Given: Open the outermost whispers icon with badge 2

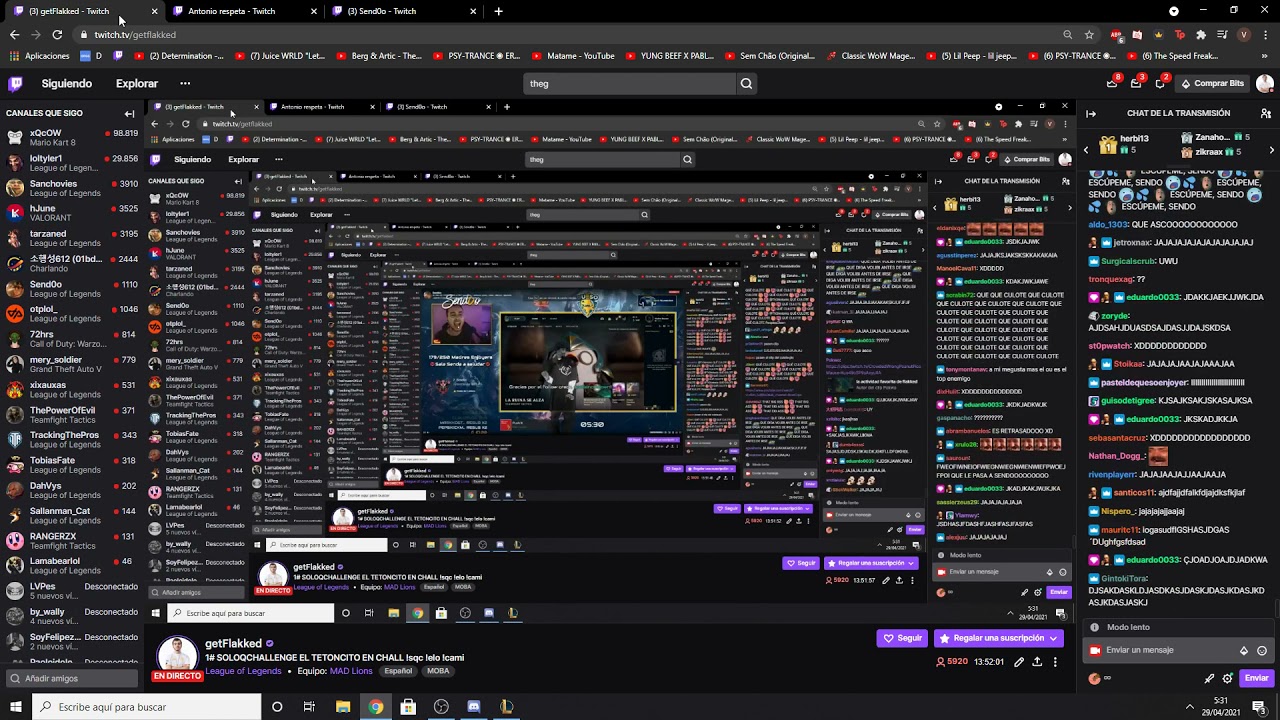Looking at the screenshot, I should [1160, 84].
